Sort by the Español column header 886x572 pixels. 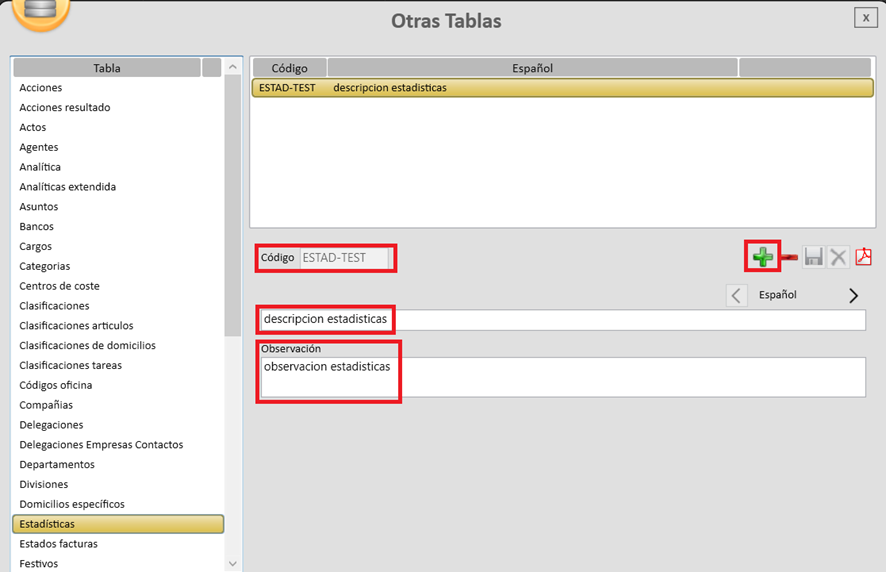(532, 68)
